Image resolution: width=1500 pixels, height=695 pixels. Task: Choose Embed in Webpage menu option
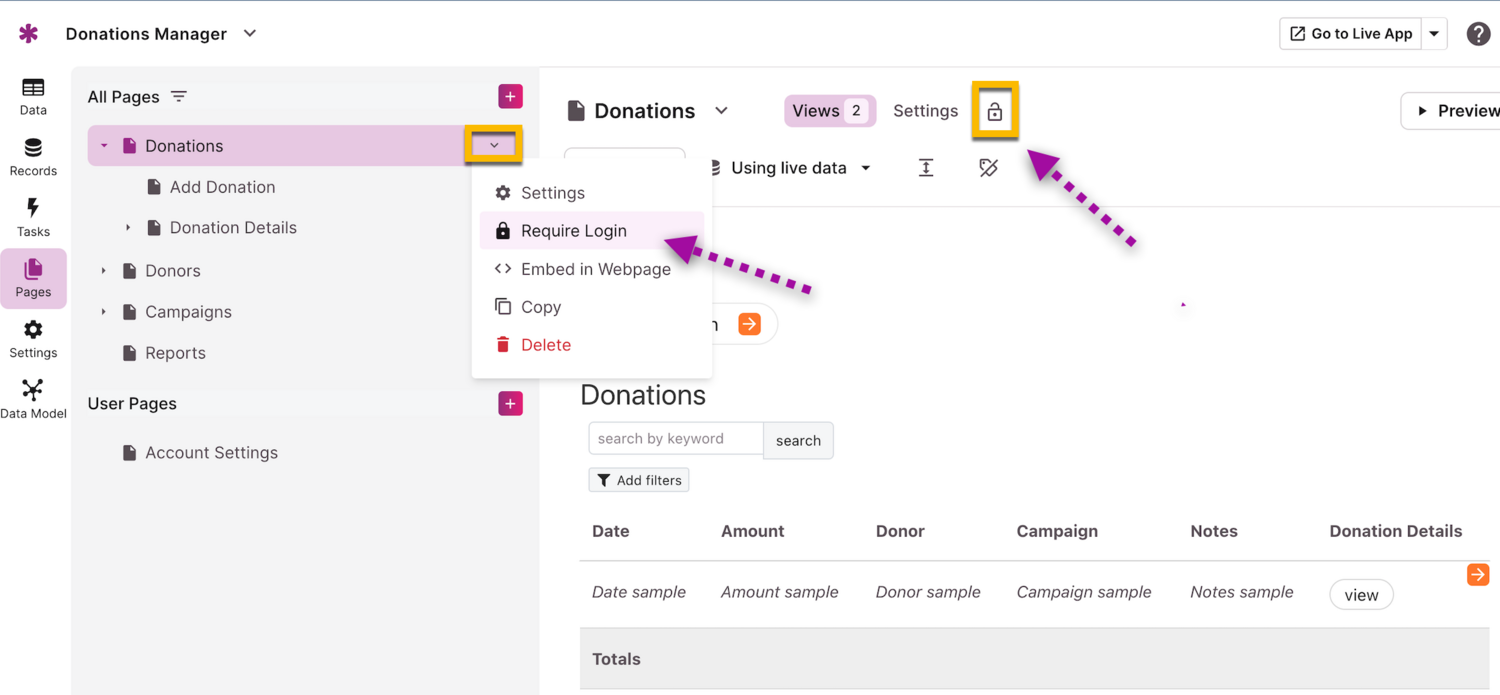tap(595, 269)
